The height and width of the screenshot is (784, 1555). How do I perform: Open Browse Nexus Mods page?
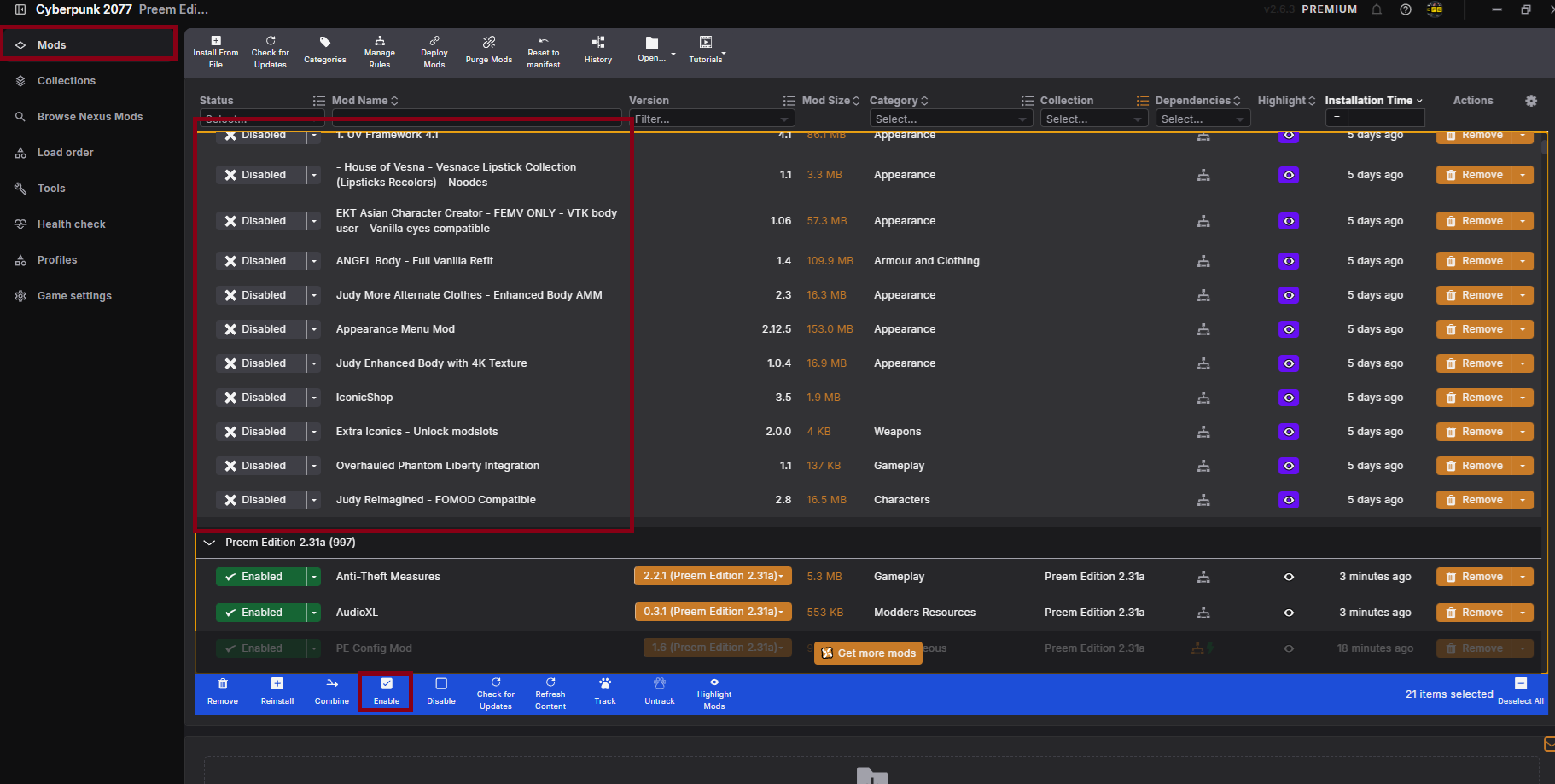tap(90, 117)
